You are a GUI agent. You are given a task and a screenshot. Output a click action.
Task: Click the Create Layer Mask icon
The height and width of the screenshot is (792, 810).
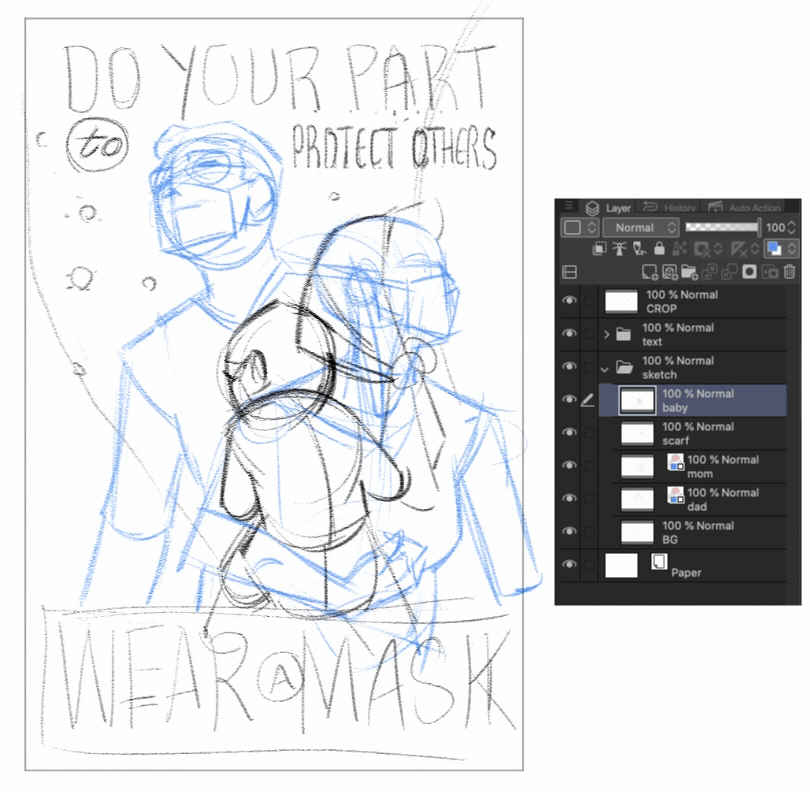click(x=750, y=272)
